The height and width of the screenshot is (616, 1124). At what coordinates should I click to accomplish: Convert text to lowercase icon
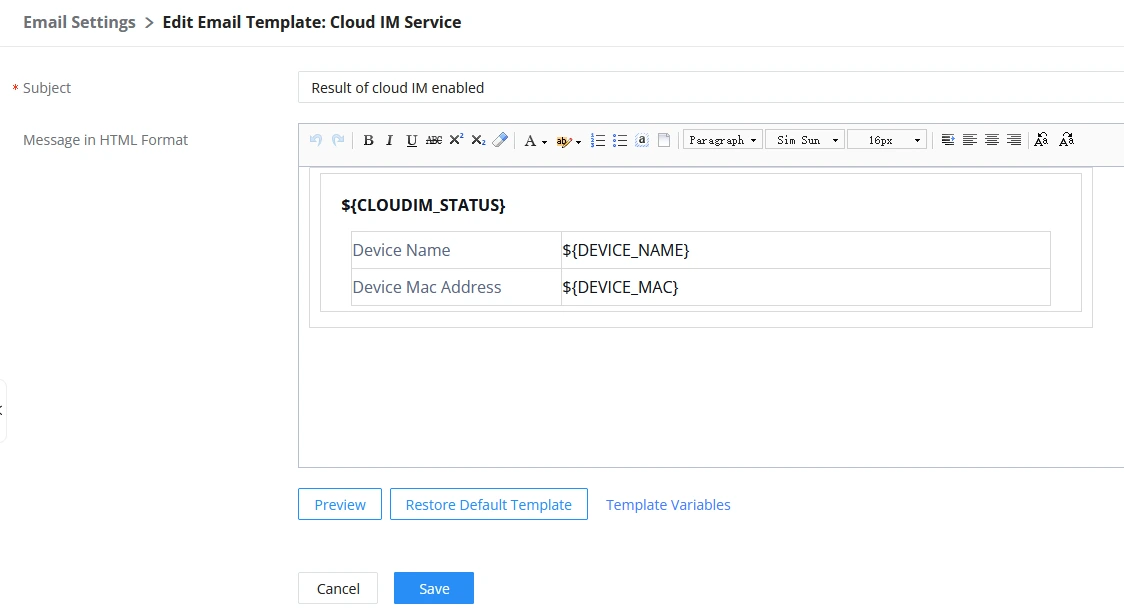[1067, 140]
